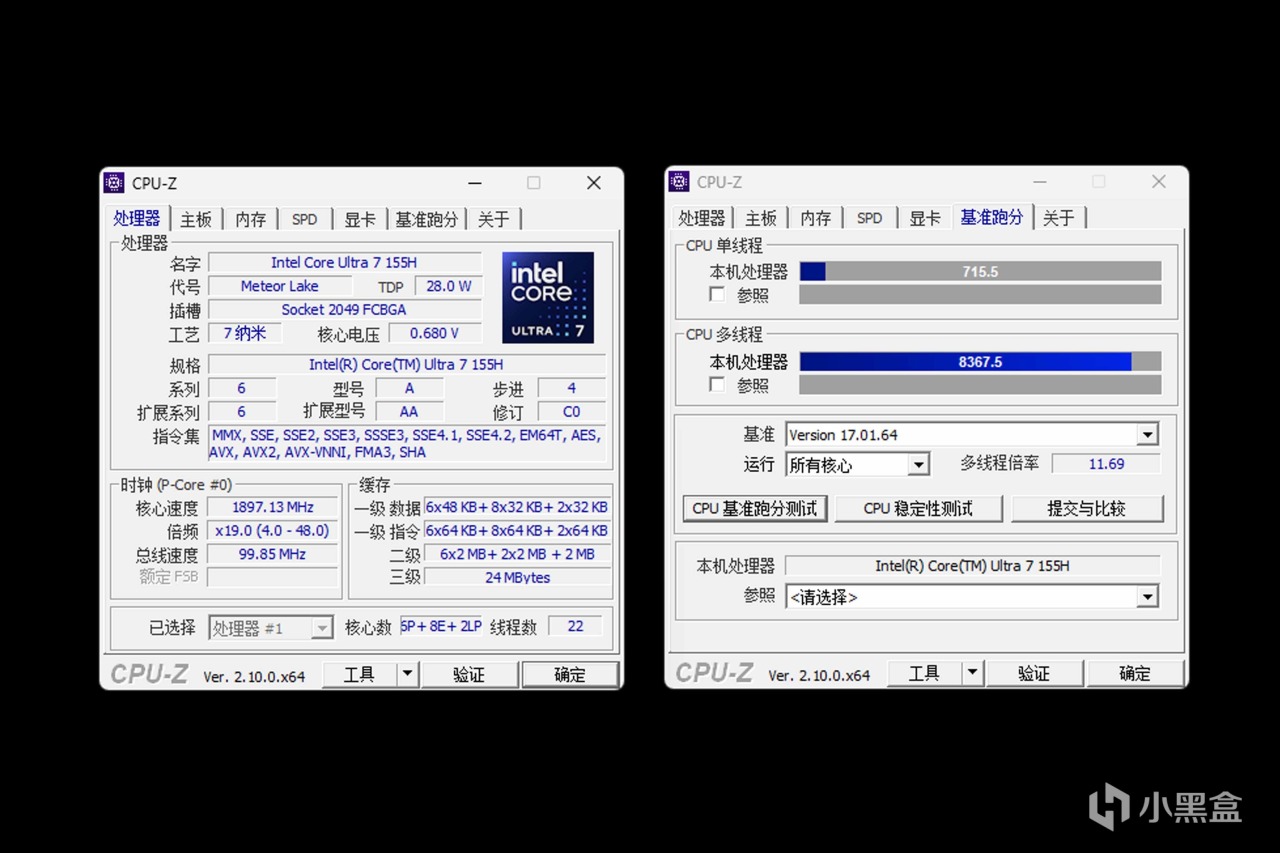Screen dimensions: 1280x853
Task: Click the 指令集 instruction list text
Action: [406, 444]
